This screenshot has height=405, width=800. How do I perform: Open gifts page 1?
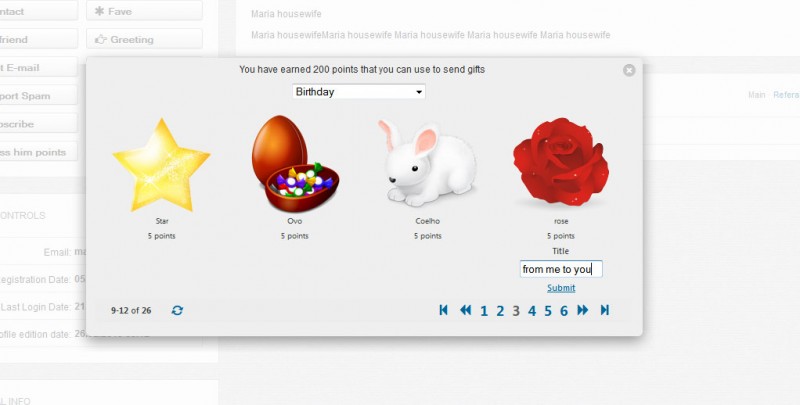(484, 311)
